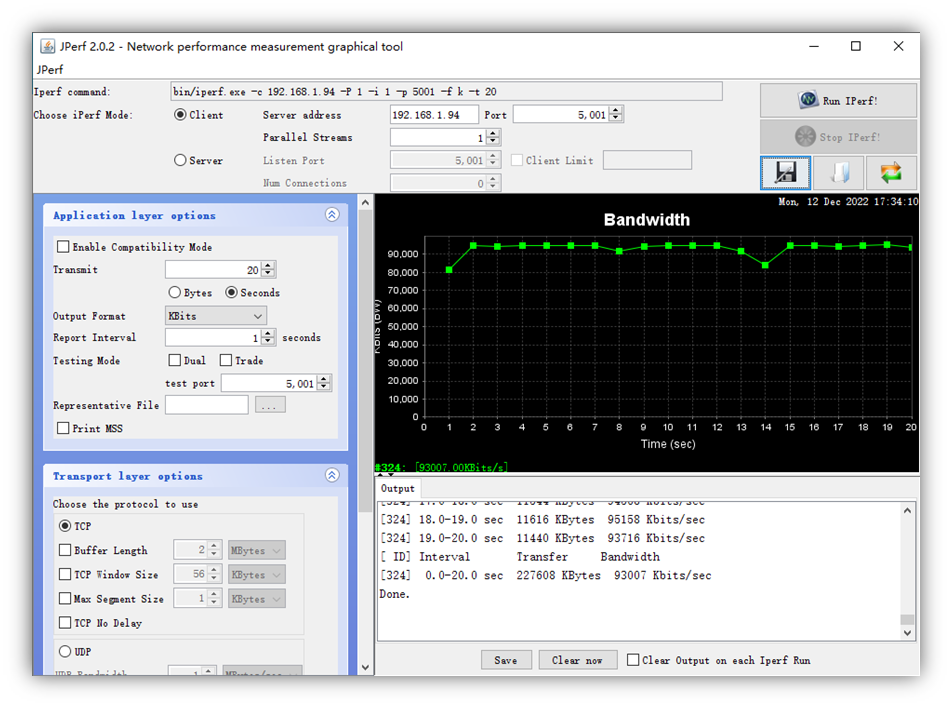Click the left panel scroll up arrow
Image resolution: width=952 pixels, height=708 pixels.
(x=365, y=203)
